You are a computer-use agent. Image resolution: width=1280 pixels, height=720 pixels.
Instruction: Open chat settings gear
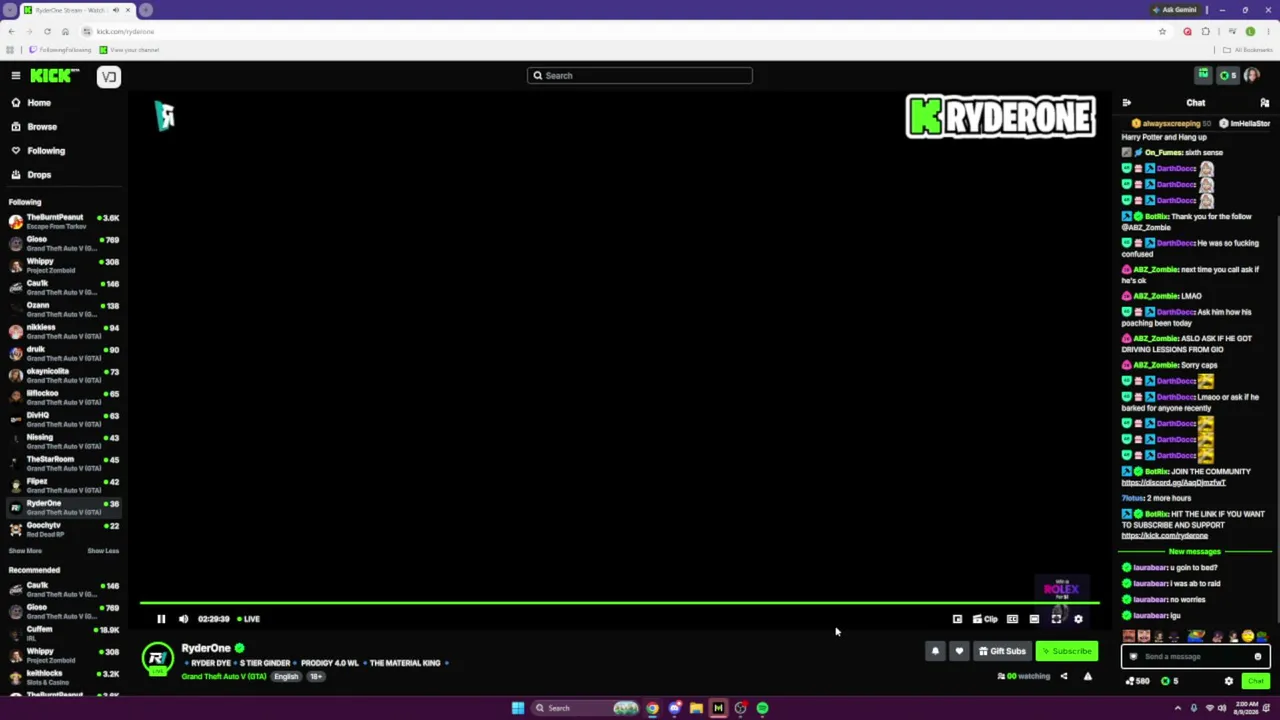pyautogui.click(x=1229, y=681)
